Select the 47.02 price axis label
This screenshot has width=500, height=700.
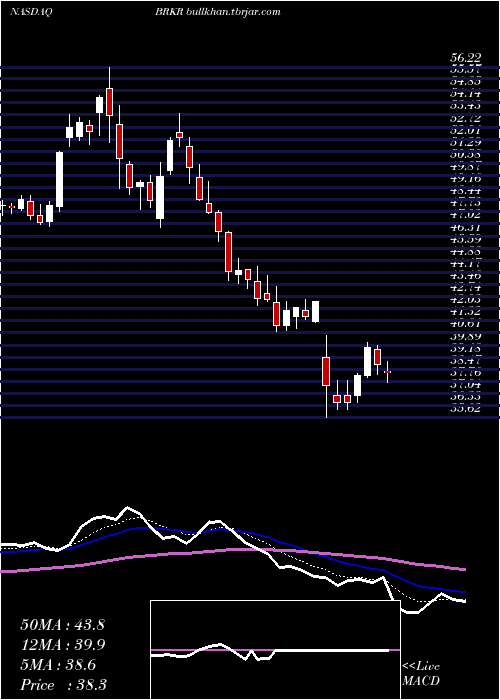(x=465, y=215)
